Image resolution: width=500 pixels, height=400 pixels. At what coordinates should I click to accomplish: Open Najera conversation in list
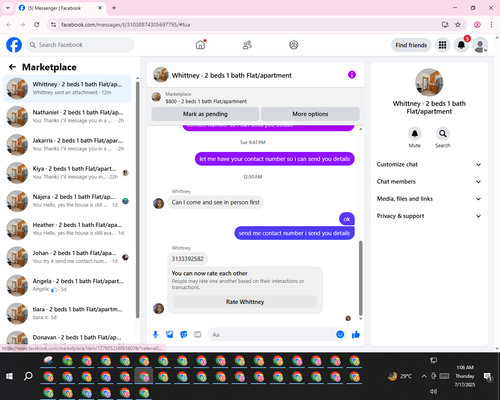click(x=68, y=201)
